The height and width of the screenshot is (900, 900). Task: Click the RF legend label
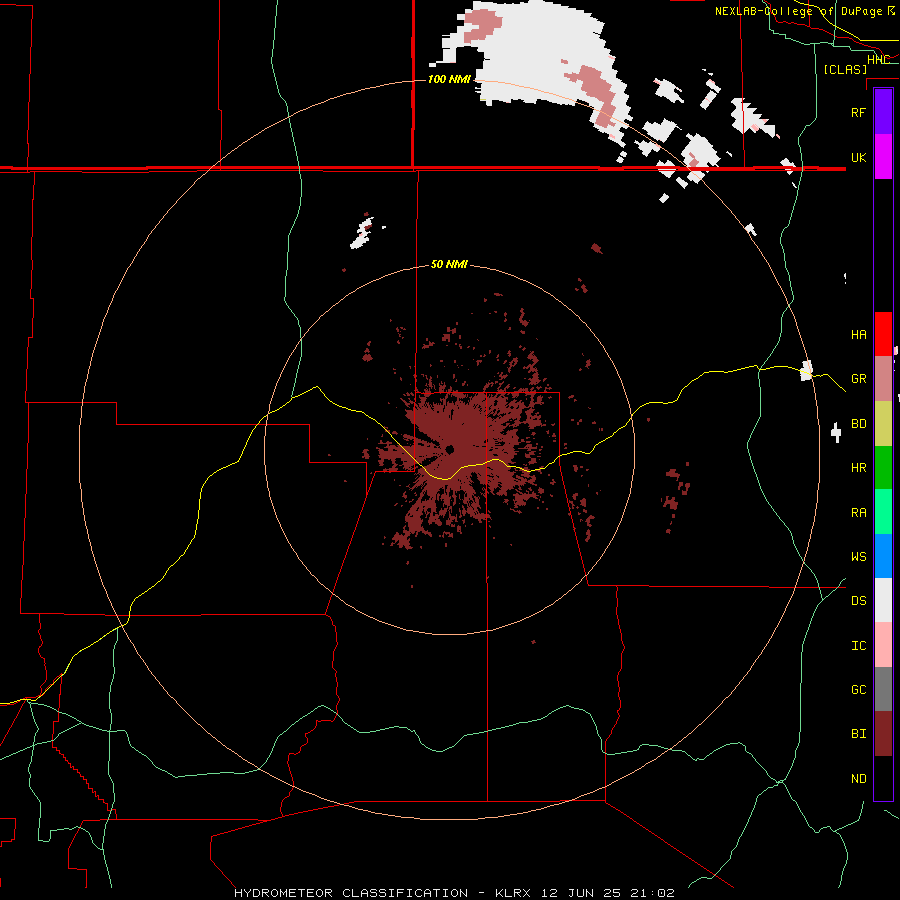click(858, 112)
